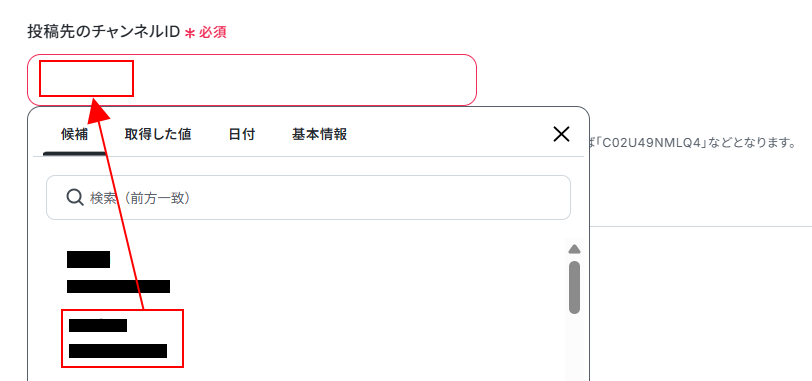Click the scrollbar thumb of the candidate list
Screen dimensions: 812x381
574,287
